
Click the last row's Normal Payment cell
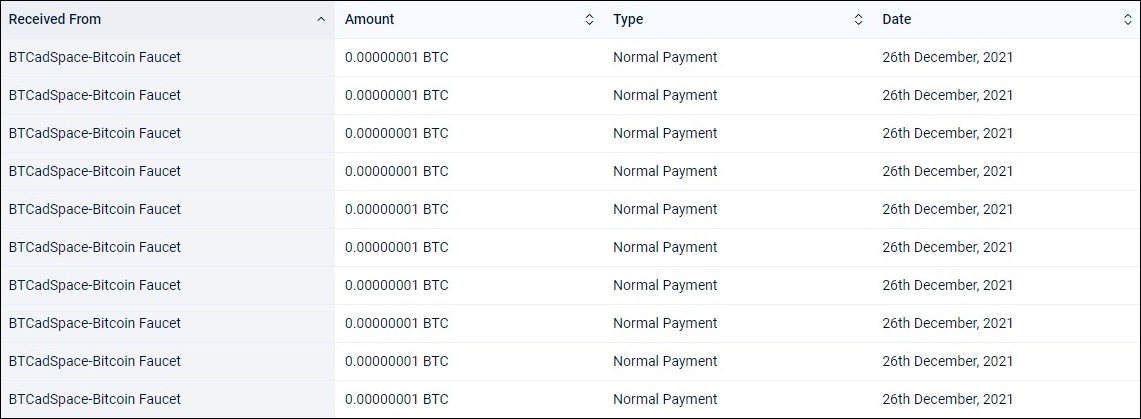665,399
